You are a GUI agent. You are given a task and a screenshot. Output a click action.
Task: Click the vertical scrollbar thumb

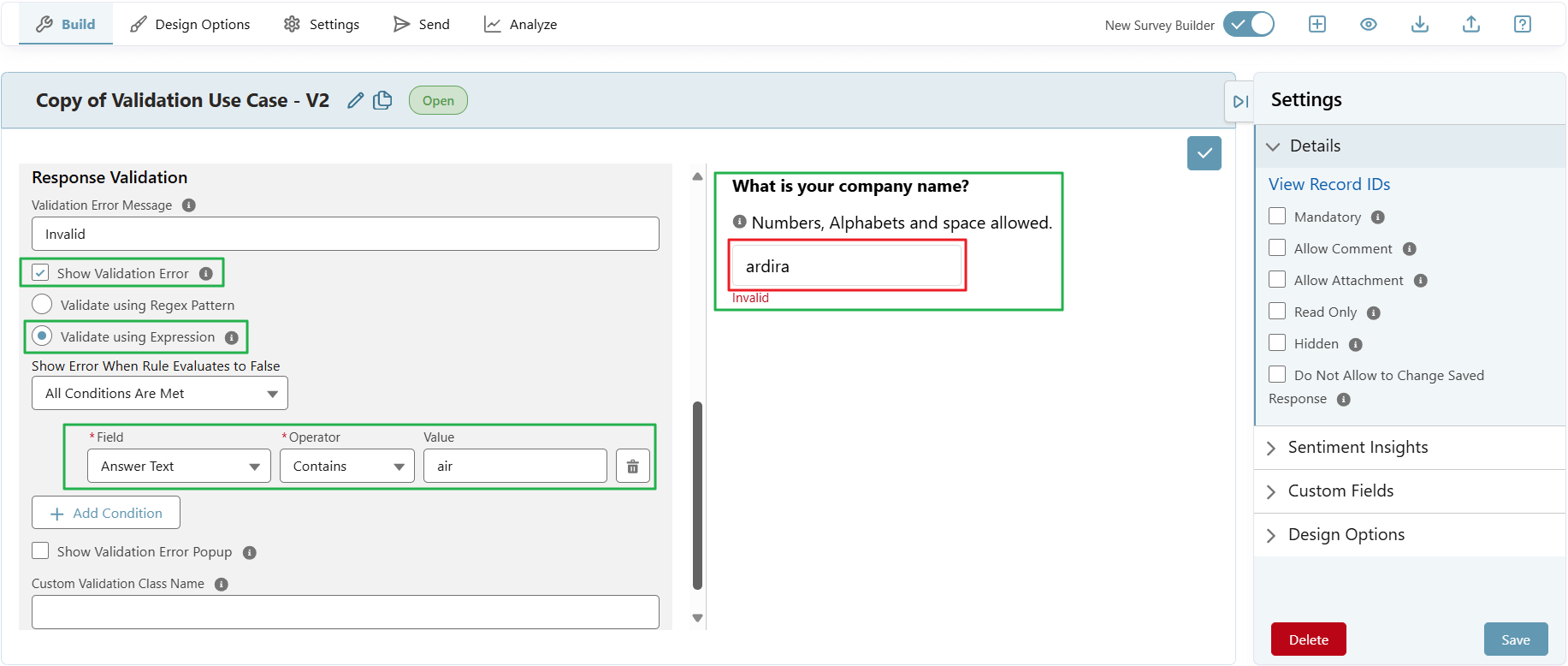pos(697,496)
